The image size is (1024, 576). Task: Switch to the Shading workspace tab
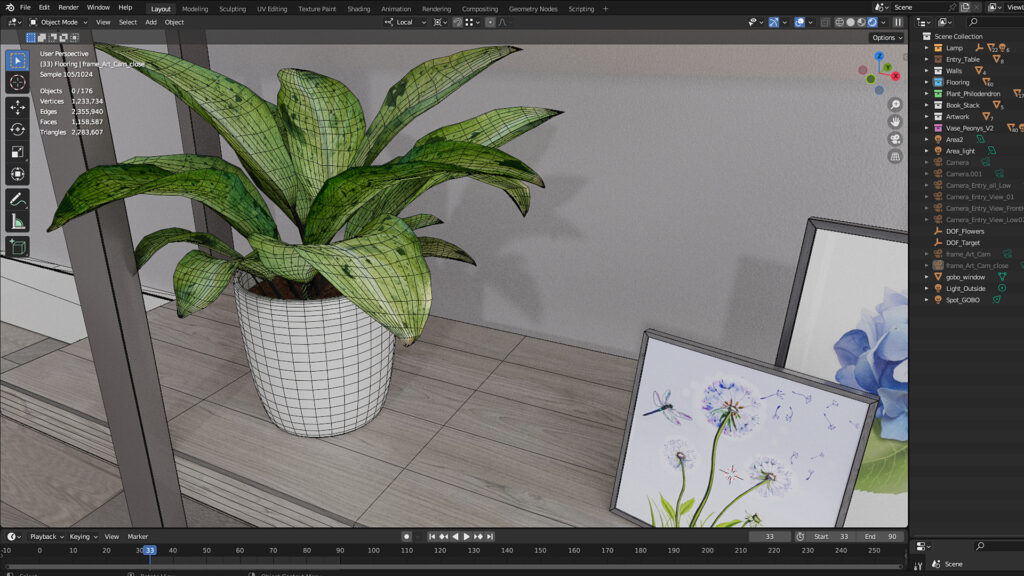tap(358, 8)
